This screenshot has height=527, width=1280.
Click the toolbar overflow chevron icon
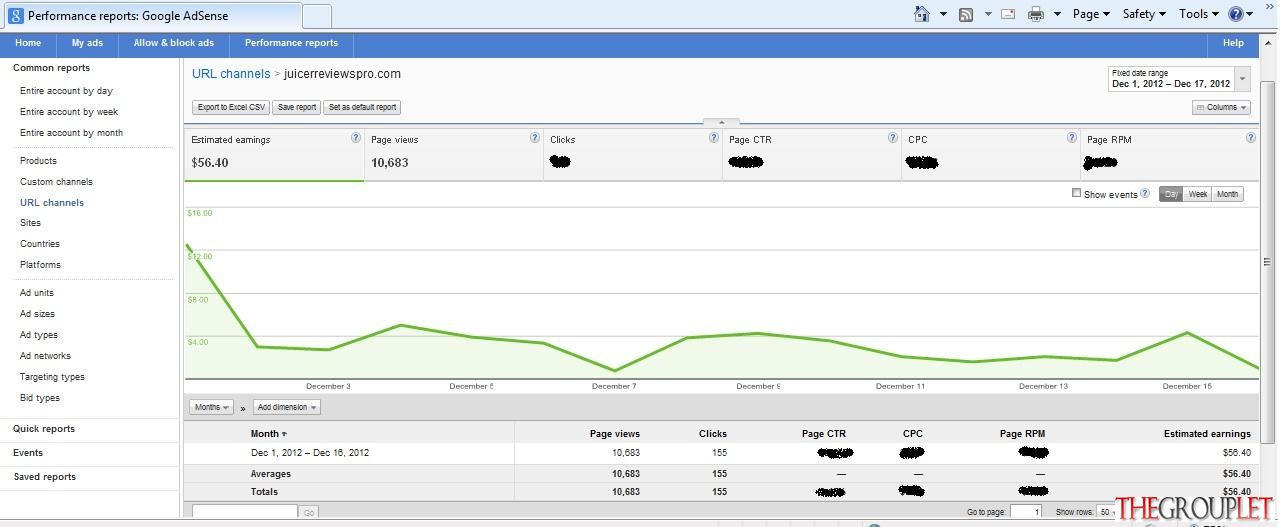1272,9
